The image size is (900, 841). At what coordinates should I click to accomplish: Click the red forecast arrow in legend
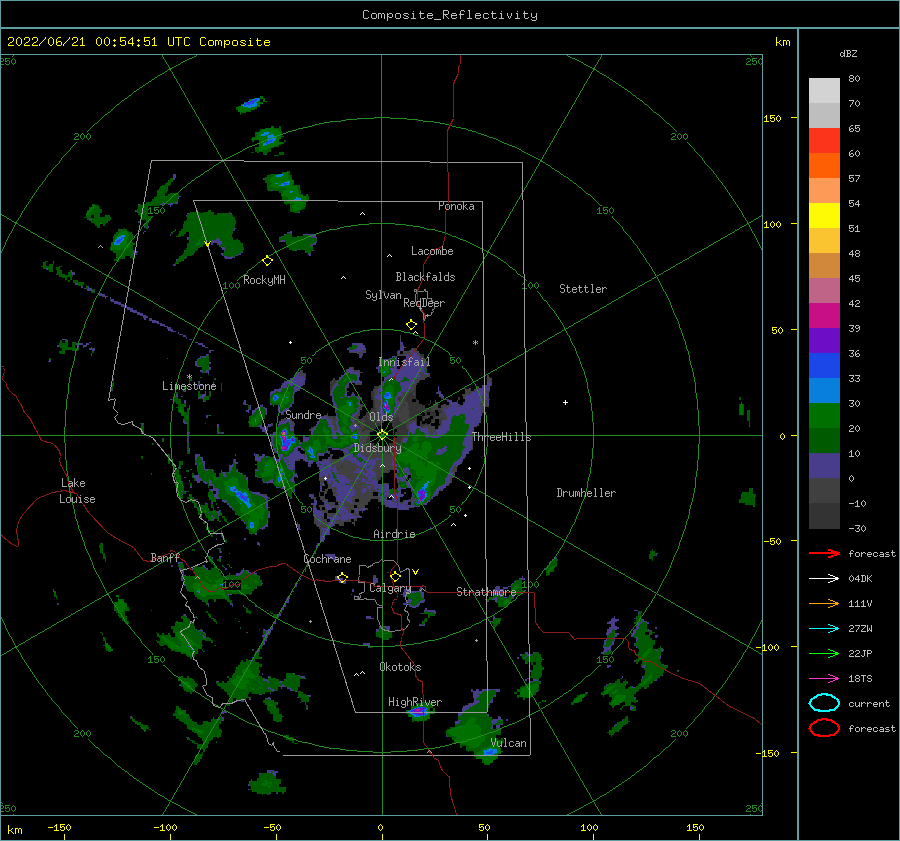(x=824, y=553)
